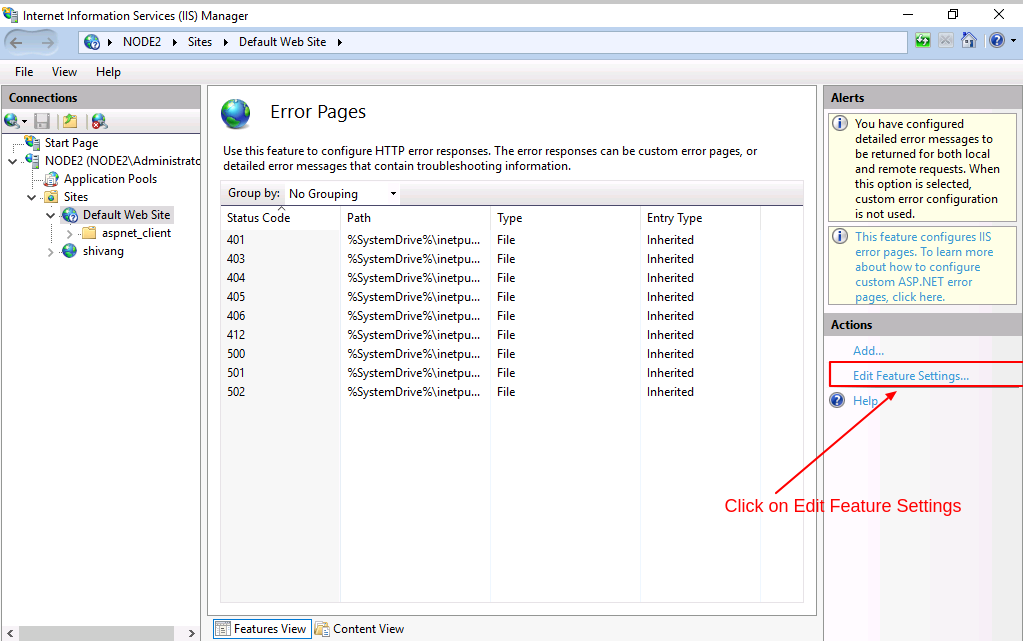Click the Refresh page icon in the address bar area
The image size is (1023, 641).
[x=923, y=40]
